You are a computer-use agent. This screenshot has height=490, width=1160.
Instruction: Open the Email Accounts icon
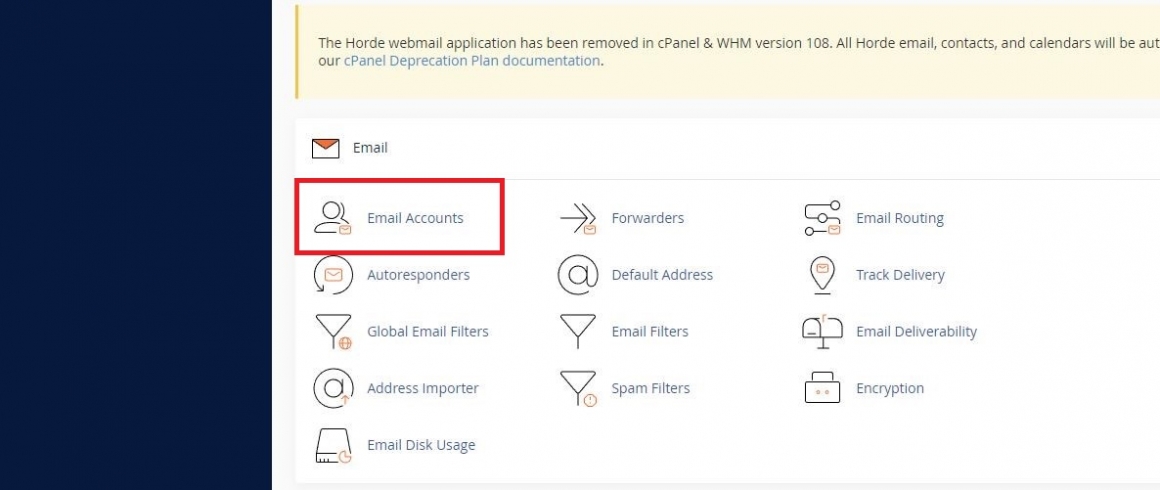(333, 218)
